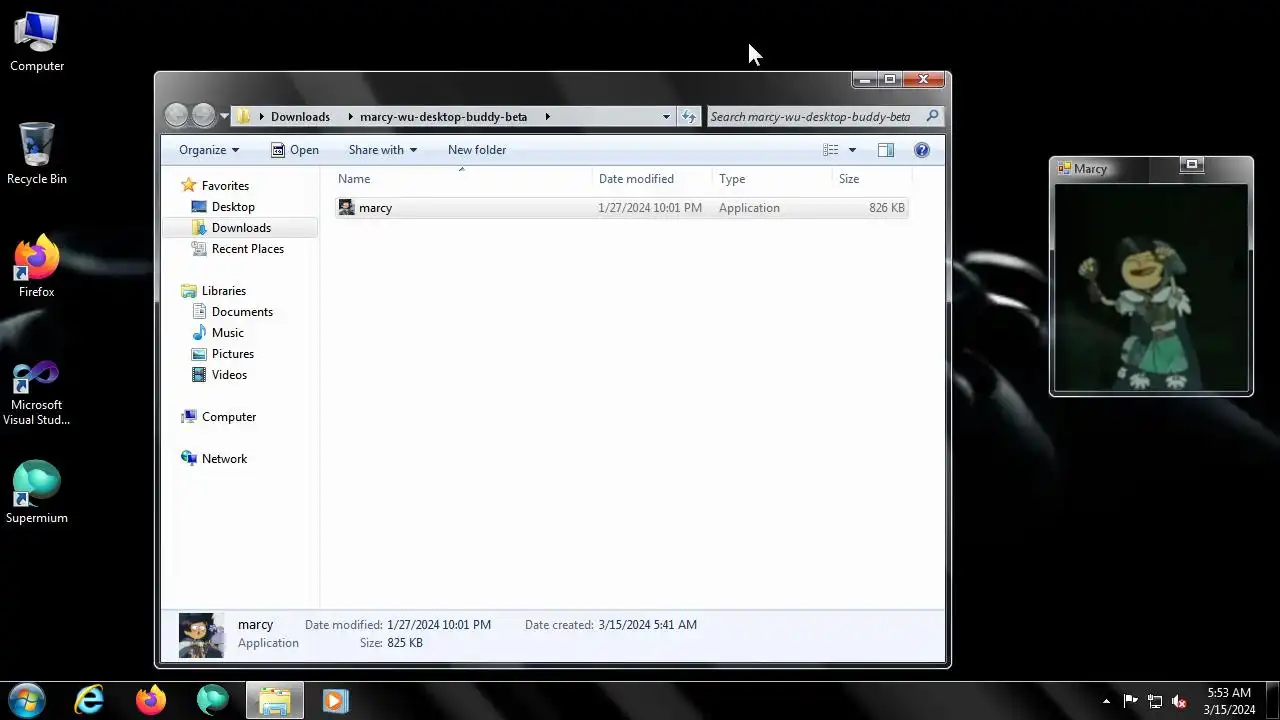Open the Share with menu
Viewport: 1280px width, 720px height.
click(383, 150)
